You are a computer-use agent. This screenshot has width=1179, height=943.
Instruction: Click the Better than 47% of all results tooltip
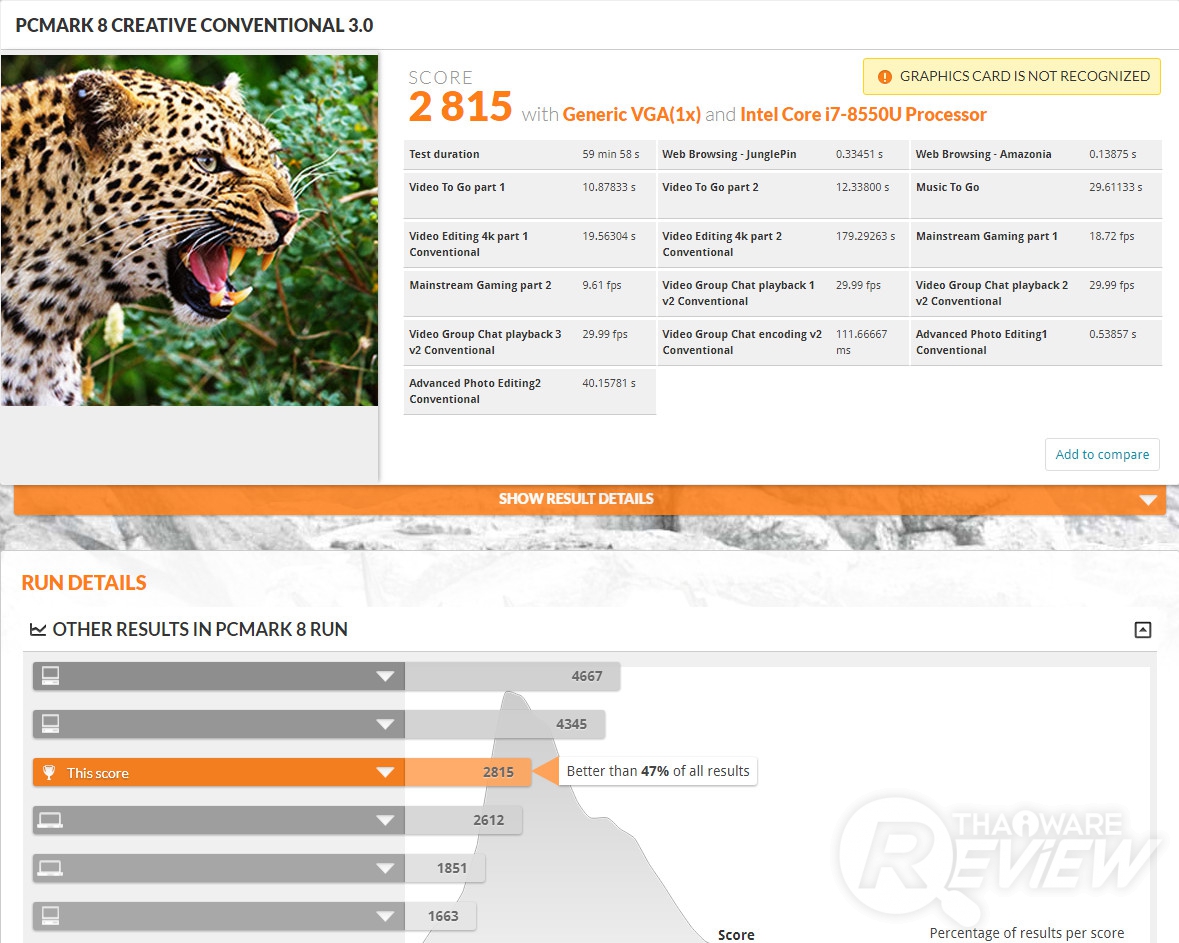[658, 771]
